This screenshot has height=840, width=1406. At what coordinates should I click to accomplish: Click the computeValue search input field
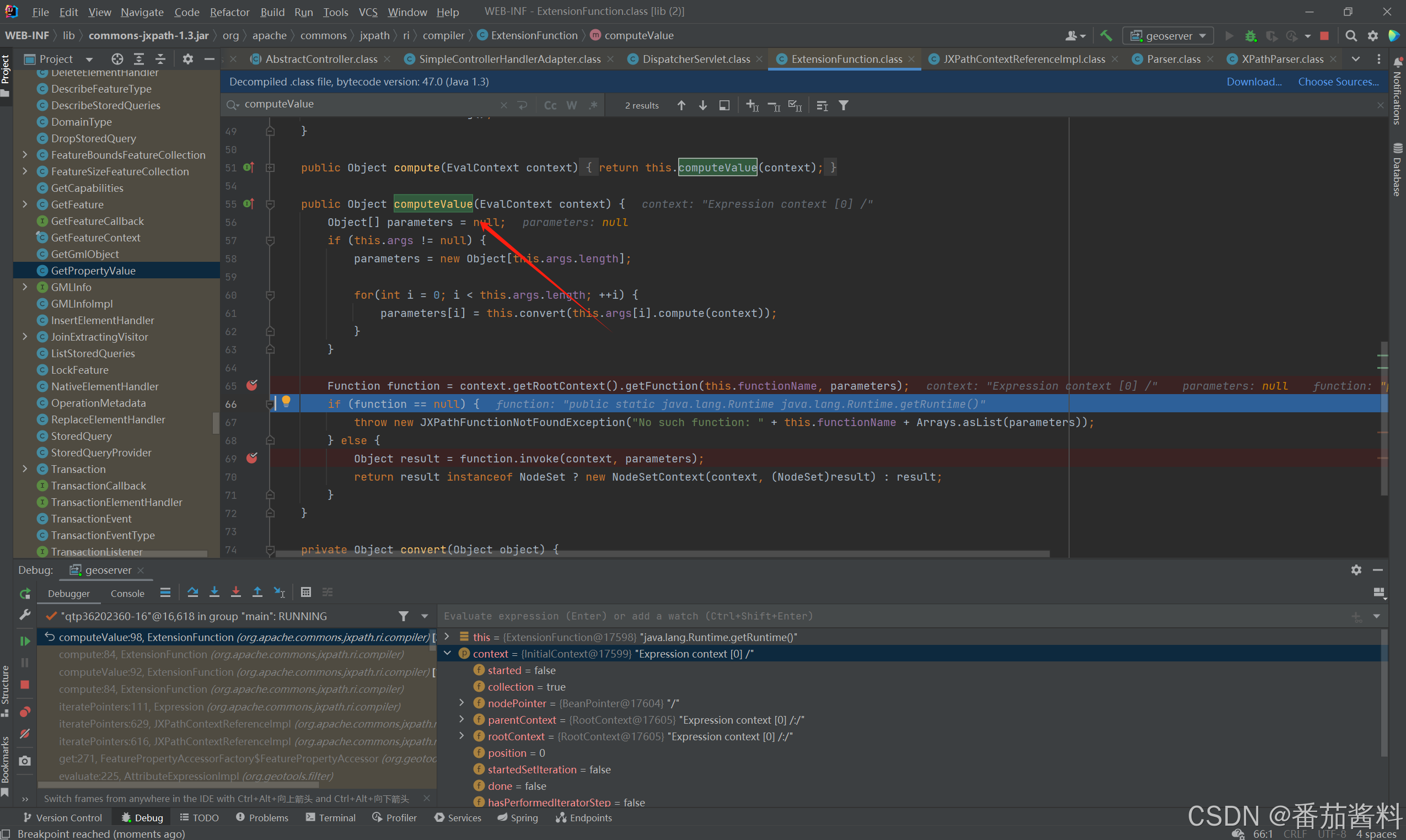368,104
